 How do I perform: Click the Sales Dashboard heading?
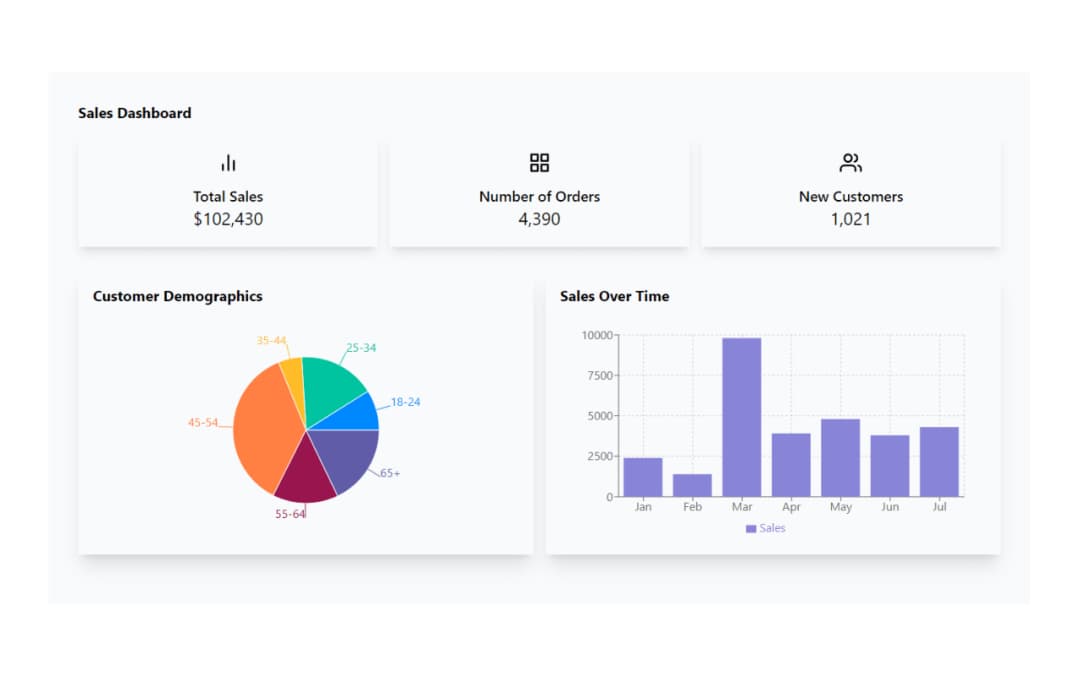[135, 113]
